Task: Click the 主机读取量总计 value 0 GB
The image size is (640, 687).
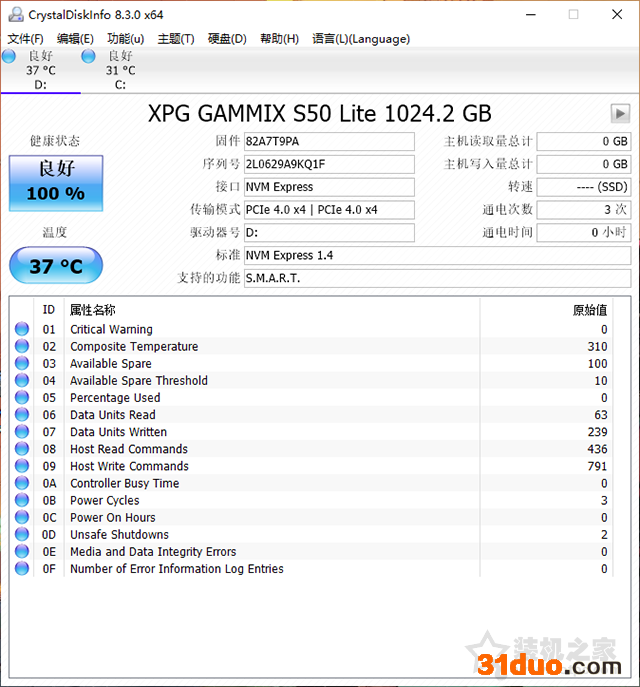Action: pos(583,142)
